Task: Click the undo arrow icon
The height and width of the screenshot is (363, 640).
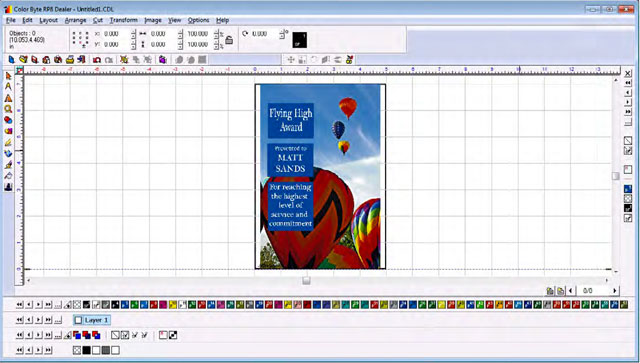Action: (97, 60)
